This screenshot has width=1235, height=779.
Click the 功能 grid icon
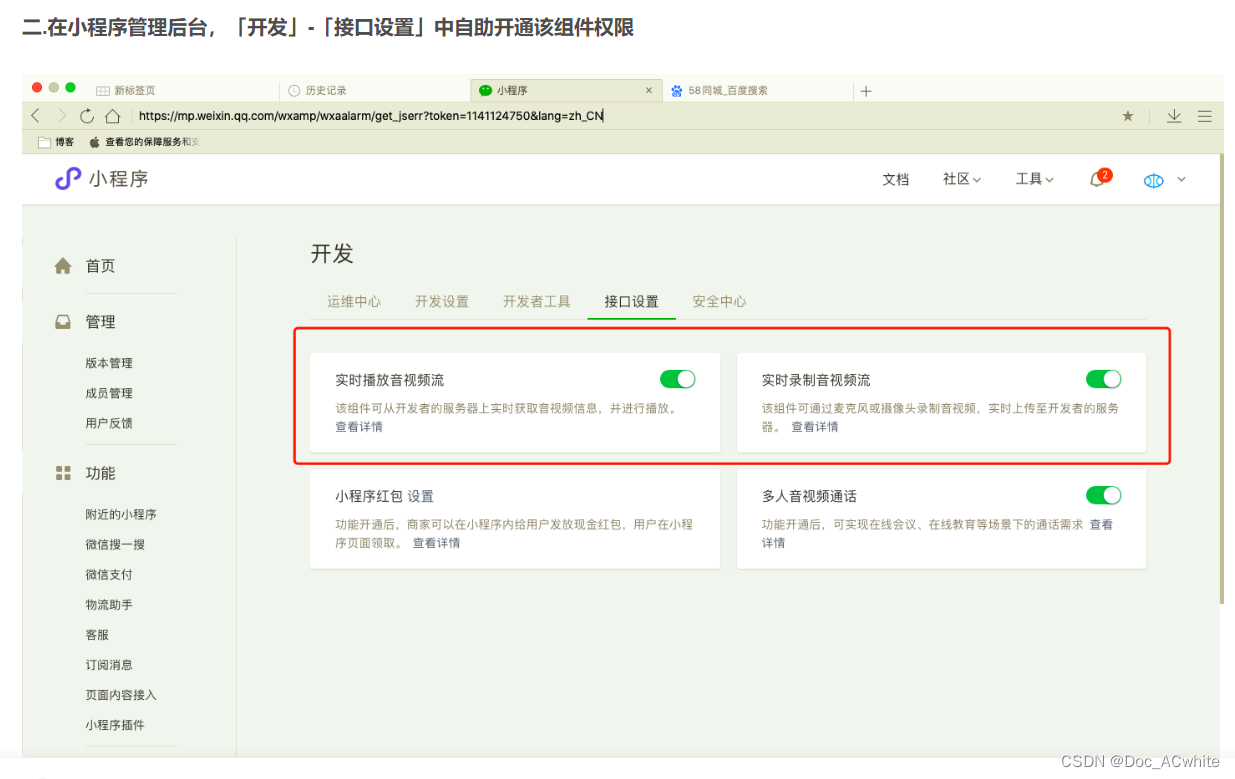pos(63,473)
